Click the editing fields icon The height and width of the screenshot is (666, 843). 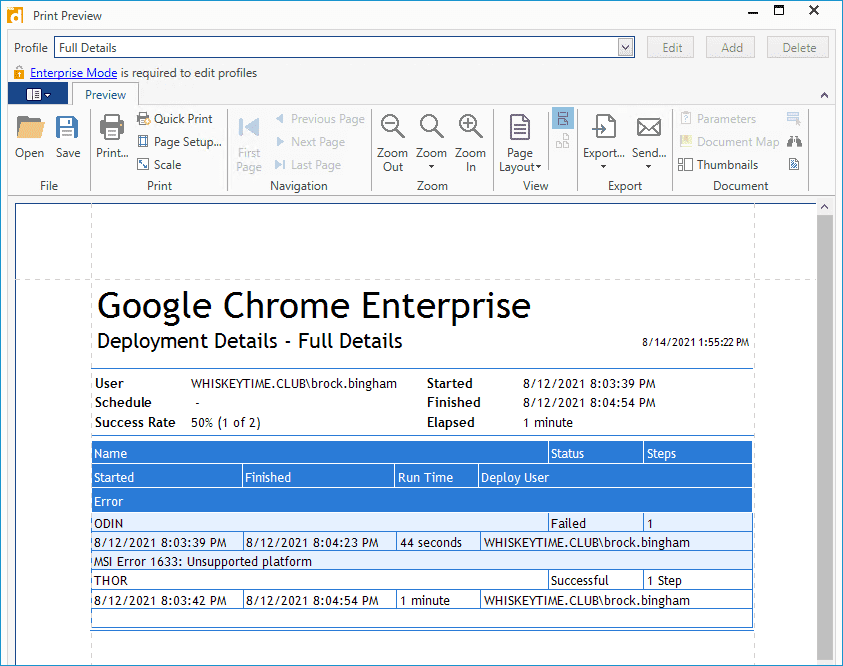point(794,118)
